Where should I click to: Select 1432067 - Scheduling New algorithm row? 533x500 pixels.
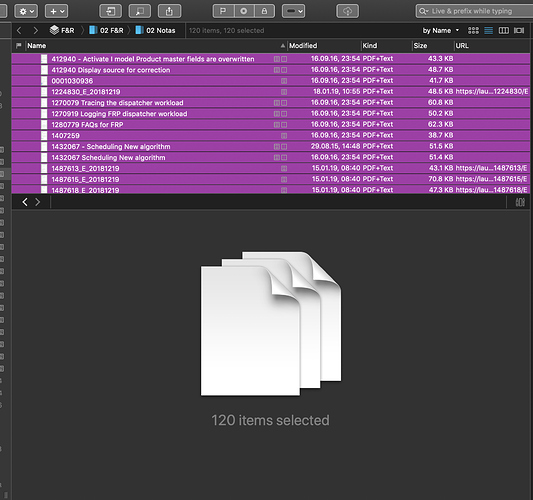coord(271,146)
